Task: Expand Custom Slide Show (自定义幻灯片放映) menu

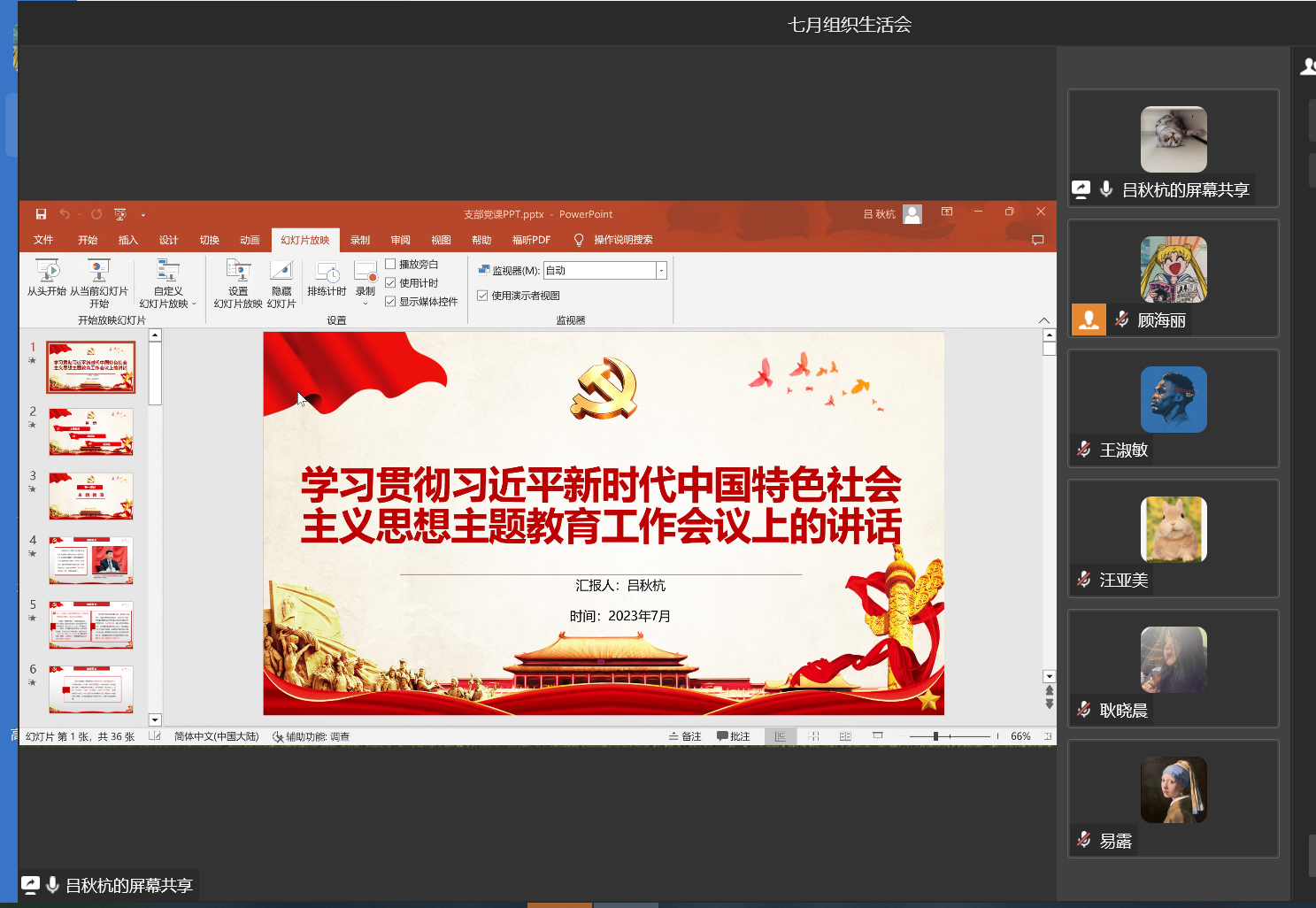Action: 167,283
